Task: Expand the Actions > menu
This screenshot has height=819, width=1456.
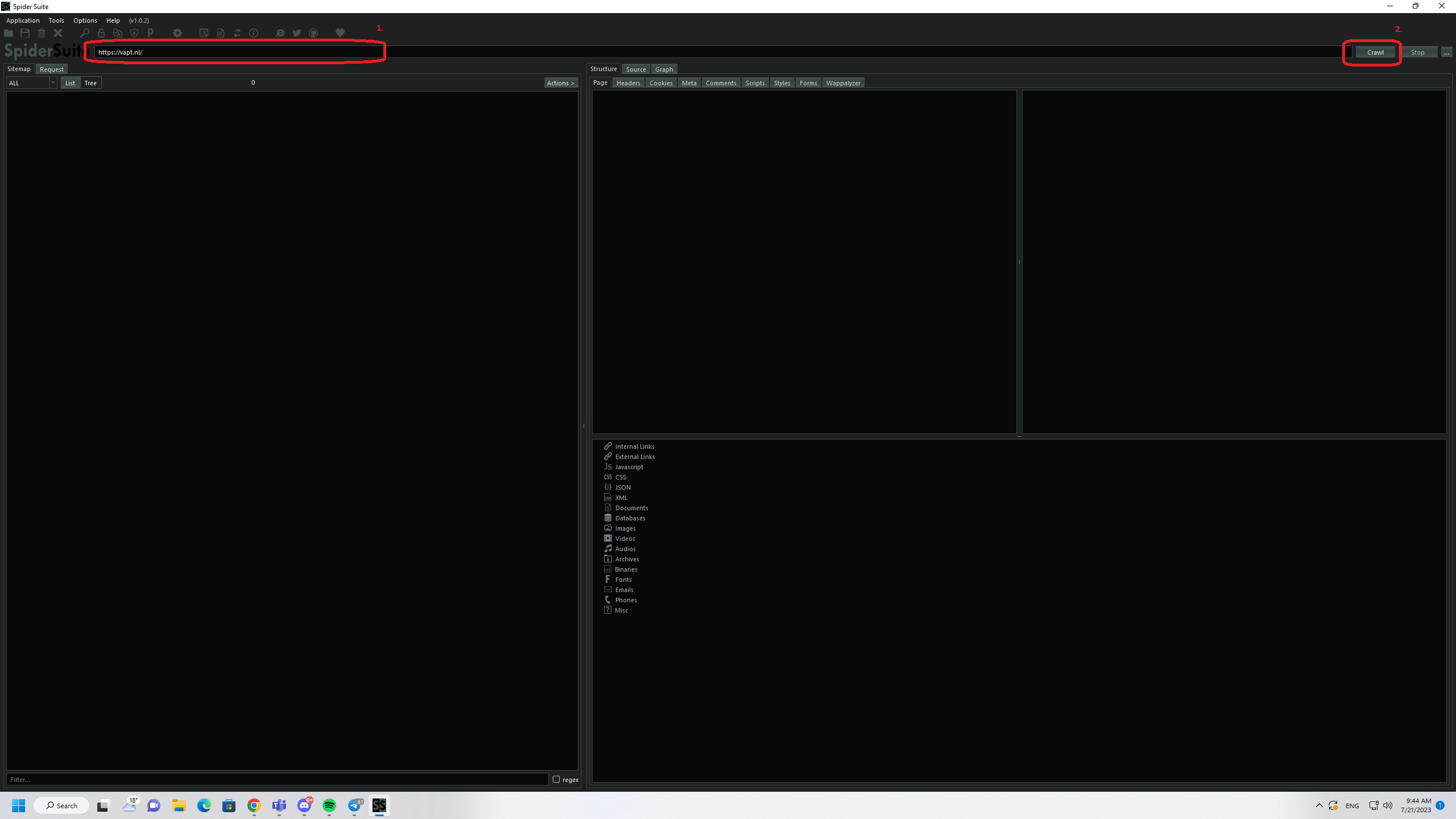Action: [x=560, y=83]
